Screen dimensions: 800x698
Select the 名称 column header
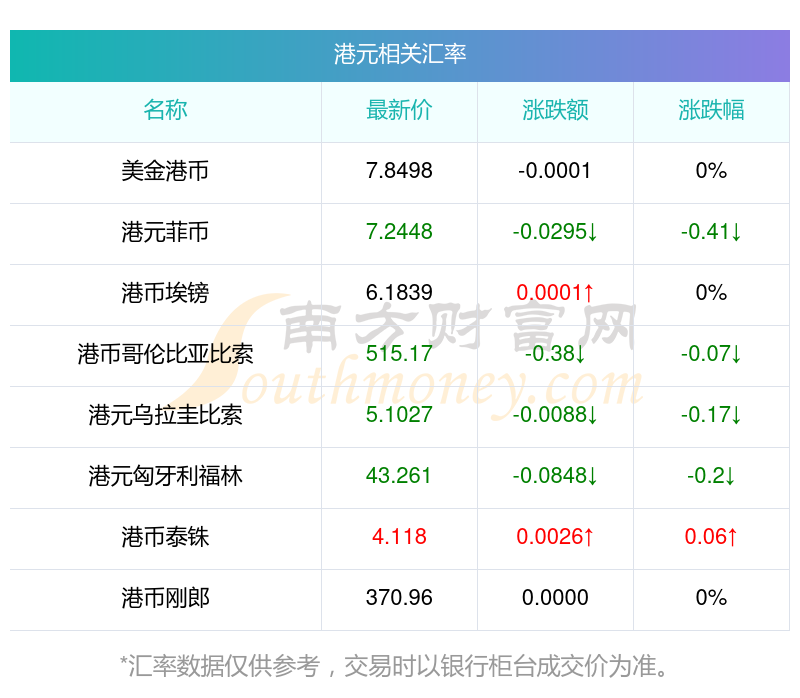pyautogui.click(x=165, y=110)
